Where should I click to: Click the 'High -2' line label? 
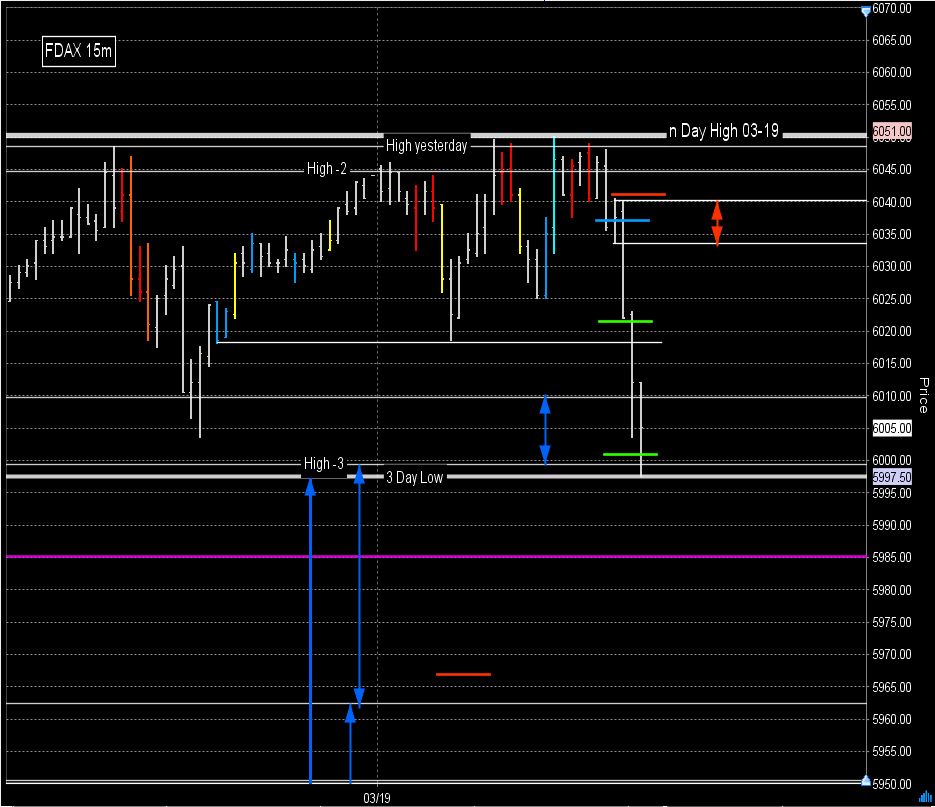[x=326, y=169]
